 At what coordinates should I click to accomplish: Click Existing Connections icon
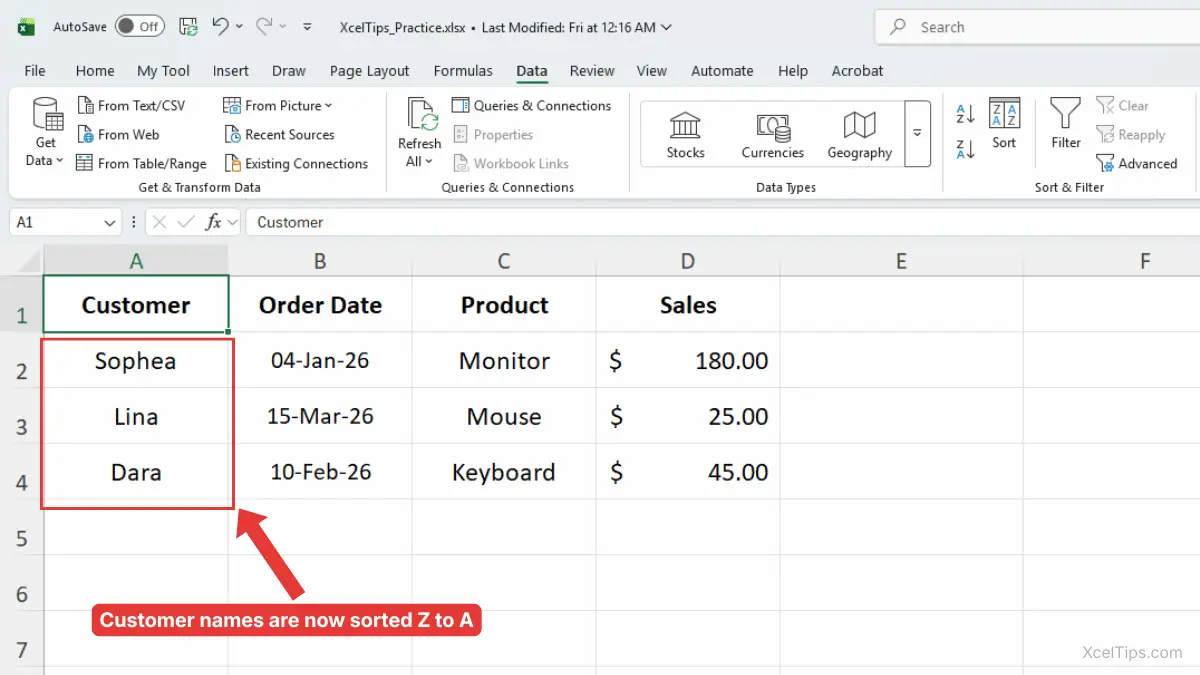pyautogui.click(x=233, y=164)
